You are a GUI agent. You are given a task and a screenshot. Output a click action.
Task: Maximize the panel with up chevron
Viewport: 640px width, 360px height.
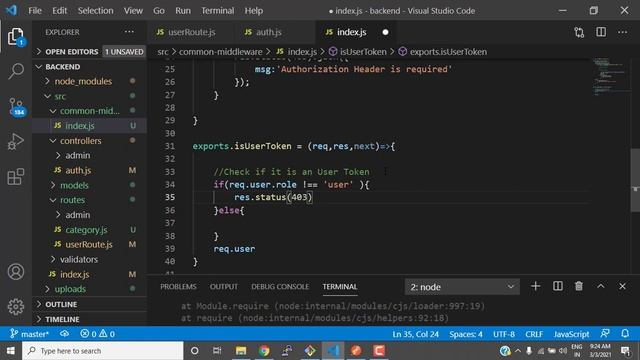tap(601, 287)
